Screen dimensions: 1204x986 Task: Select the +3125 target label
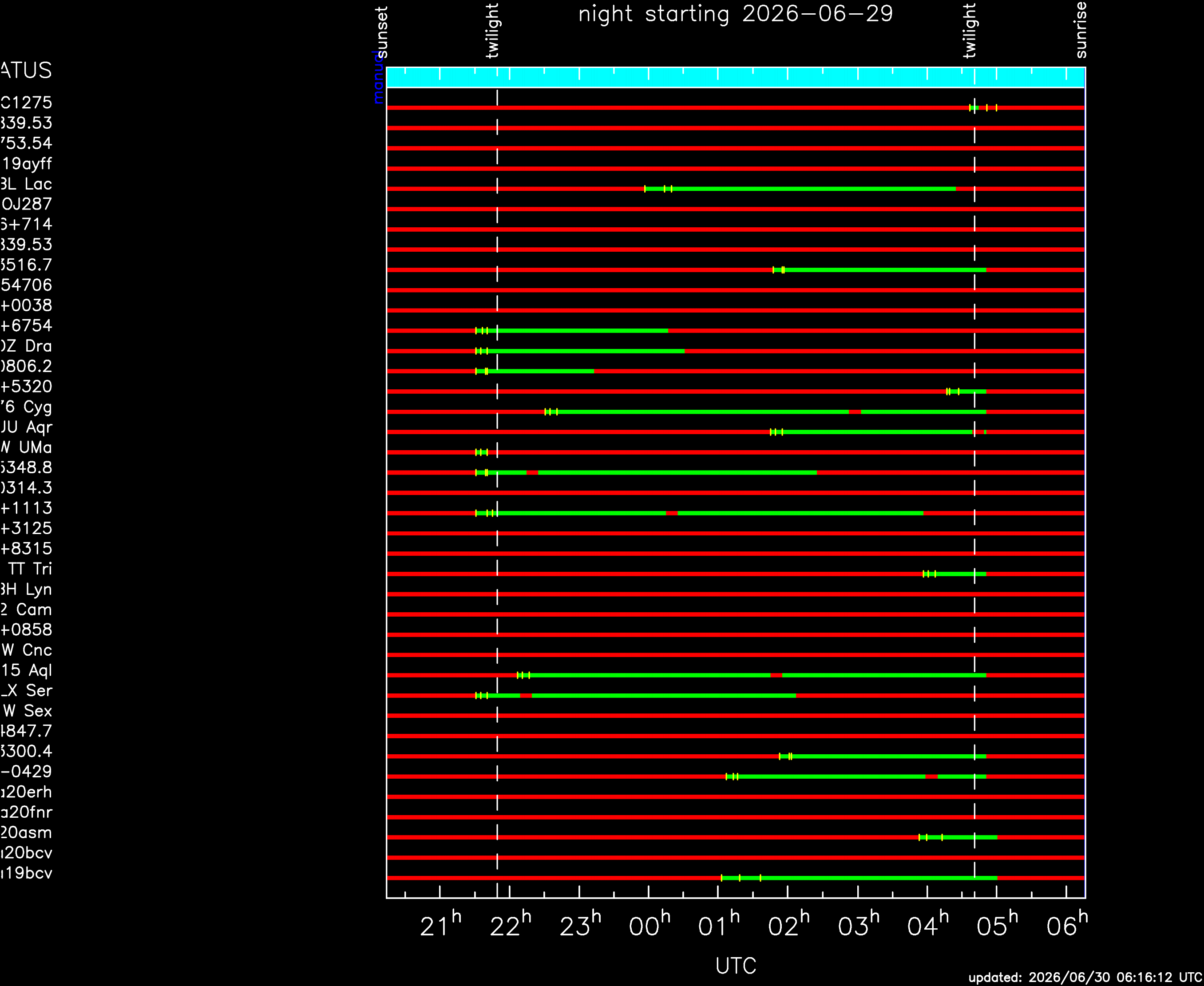pyautogui.click(x=27, y=528)
